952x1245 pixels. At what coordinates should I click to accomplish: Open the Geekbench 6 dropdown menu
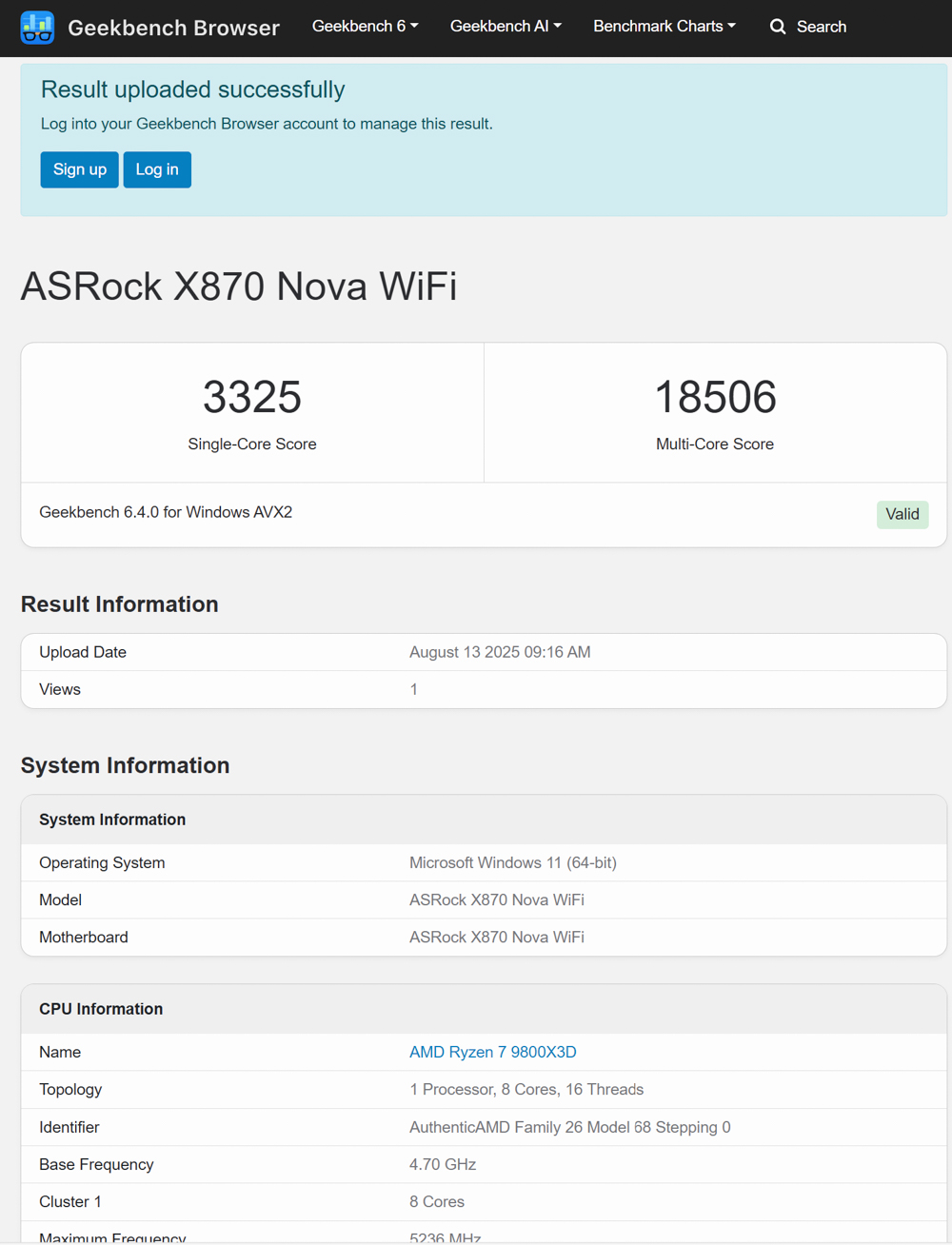tap(365, 27)
